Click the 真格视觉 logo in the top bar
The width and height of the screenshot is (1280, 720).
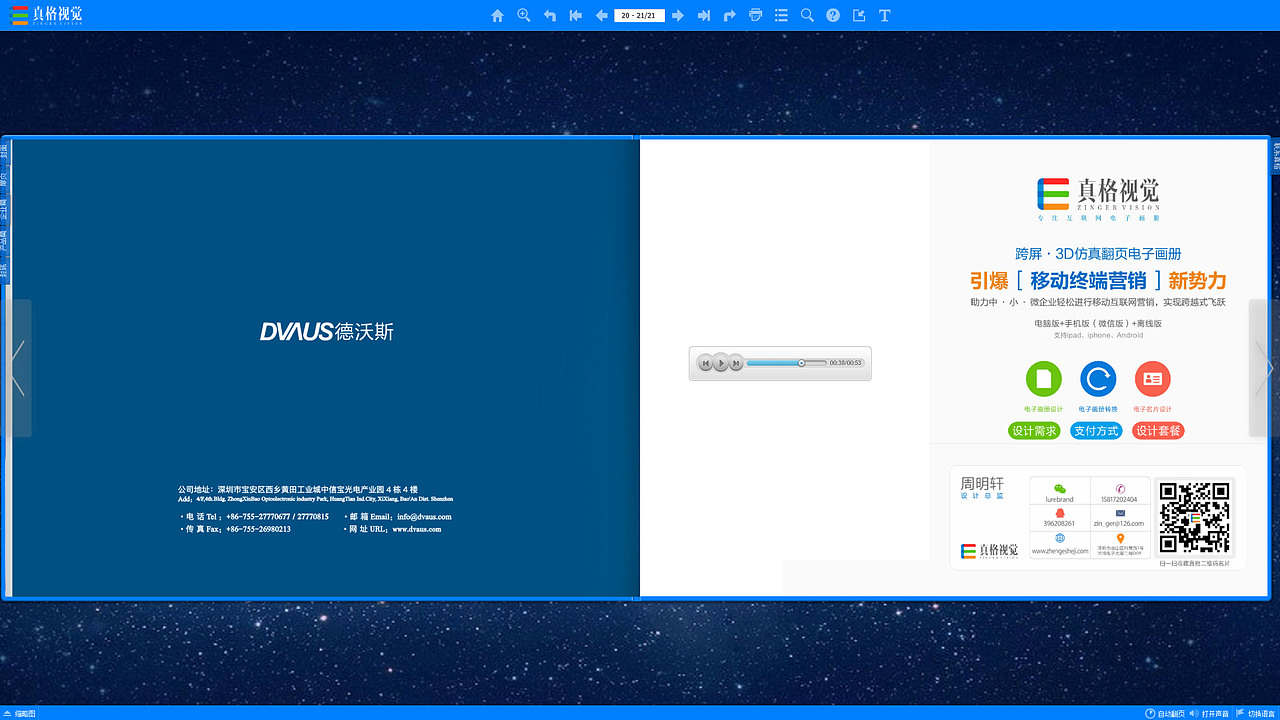[x=47, y=15]
